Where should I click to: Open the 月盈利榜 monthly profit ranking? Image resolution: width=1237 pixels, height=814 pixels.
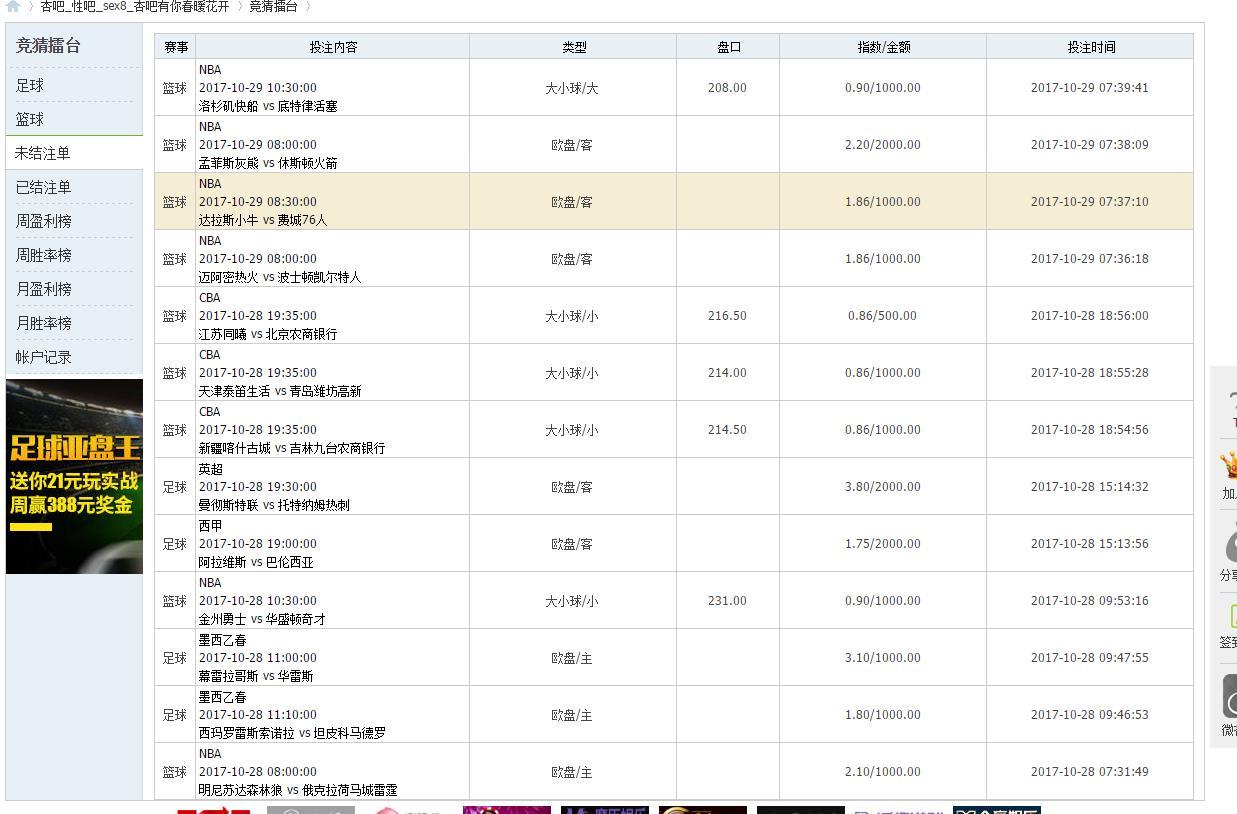tap(43, 289)
